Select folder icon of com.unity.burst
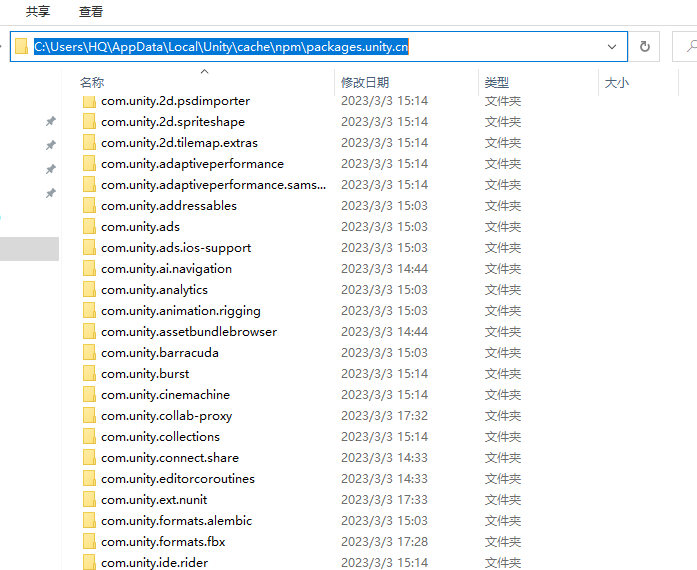Image resolution: width=697 pixels, height=570 pixels. click(89, 373)
